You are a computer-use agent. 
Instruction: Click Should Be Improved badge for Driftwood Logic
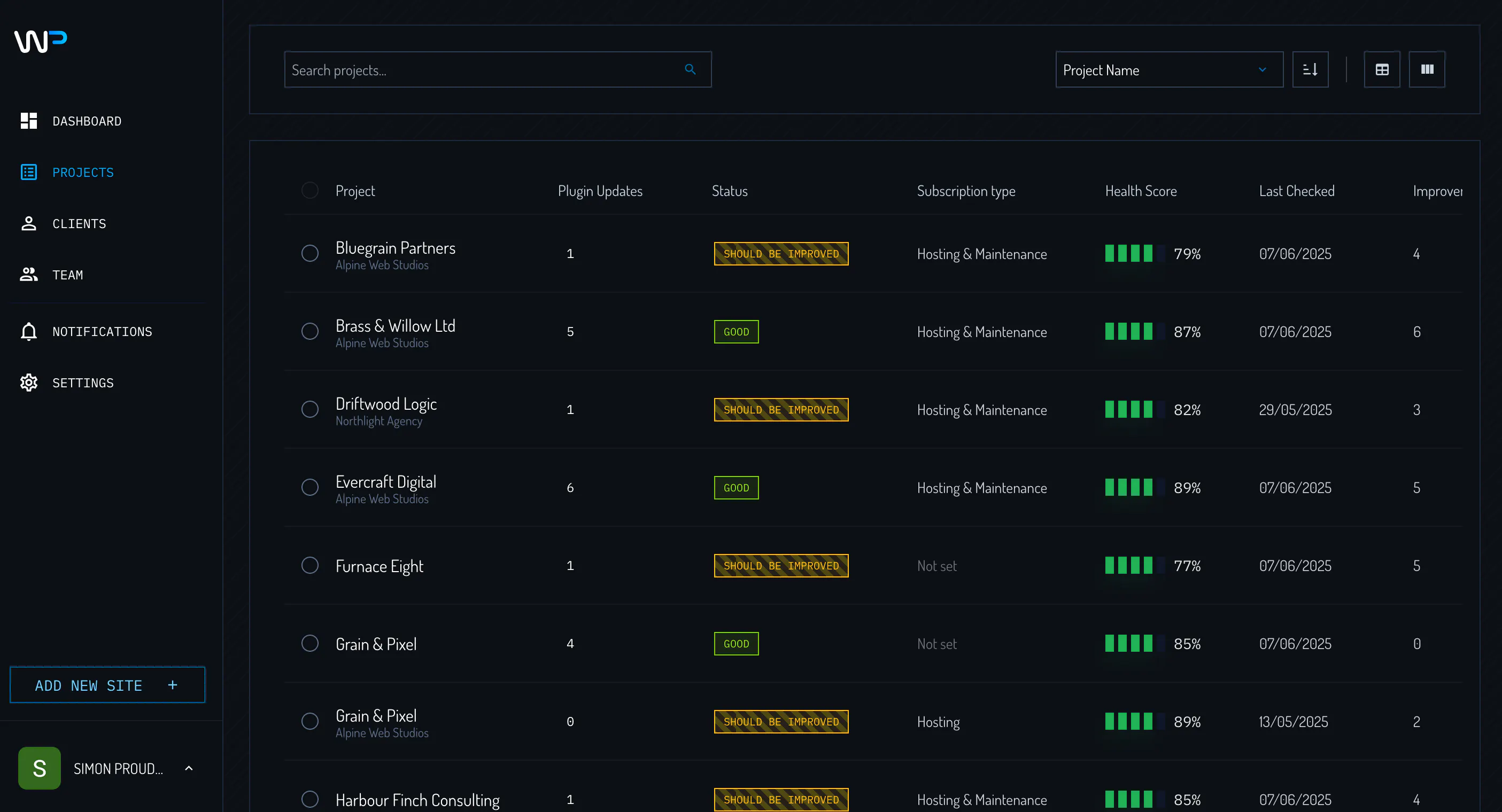[781, 410]
